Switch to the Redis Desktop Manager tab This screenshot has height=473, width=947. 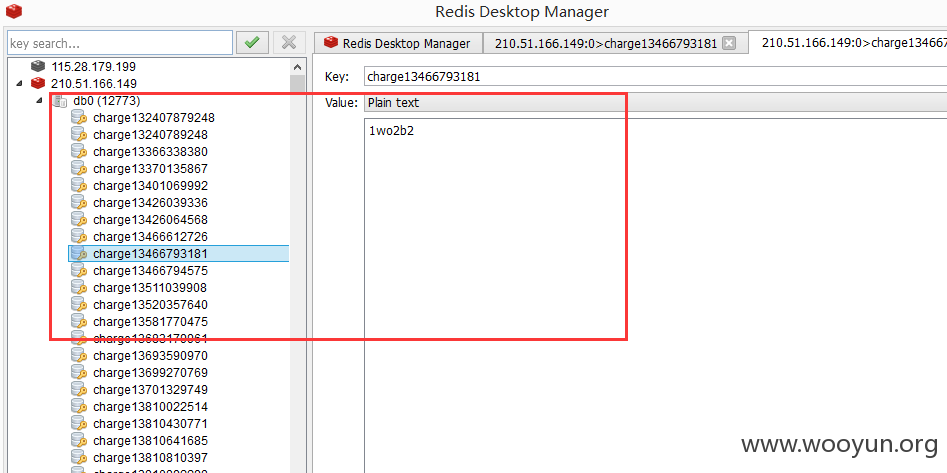[398, 43]
